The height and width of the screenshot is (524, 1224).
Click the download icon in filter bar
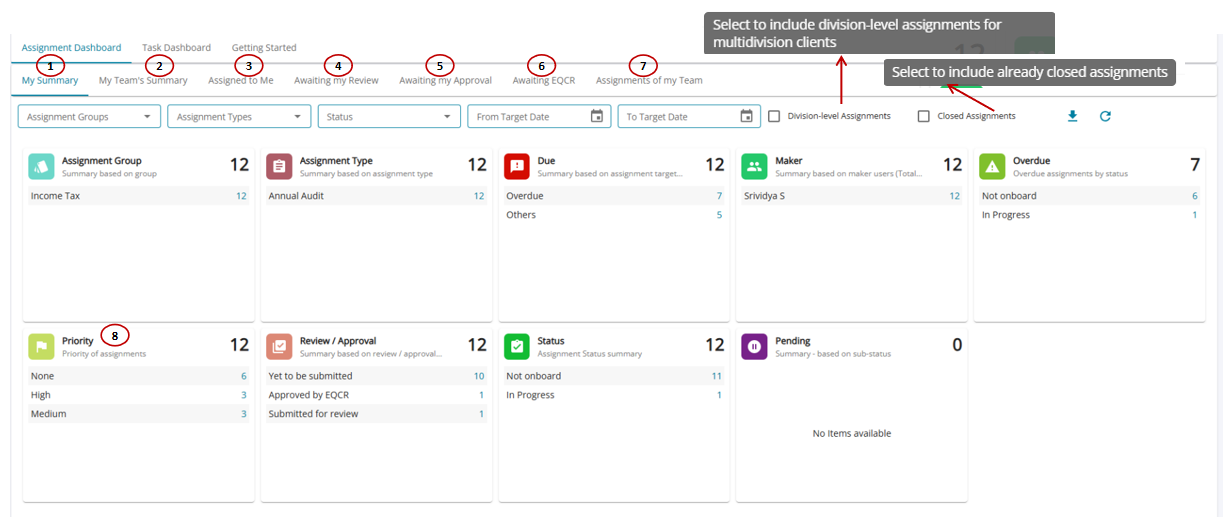point(1072,116)
